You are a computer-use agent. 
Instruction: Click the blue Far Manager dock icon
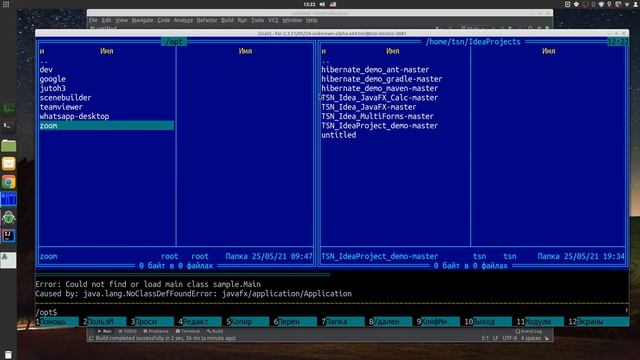[8, 199]
